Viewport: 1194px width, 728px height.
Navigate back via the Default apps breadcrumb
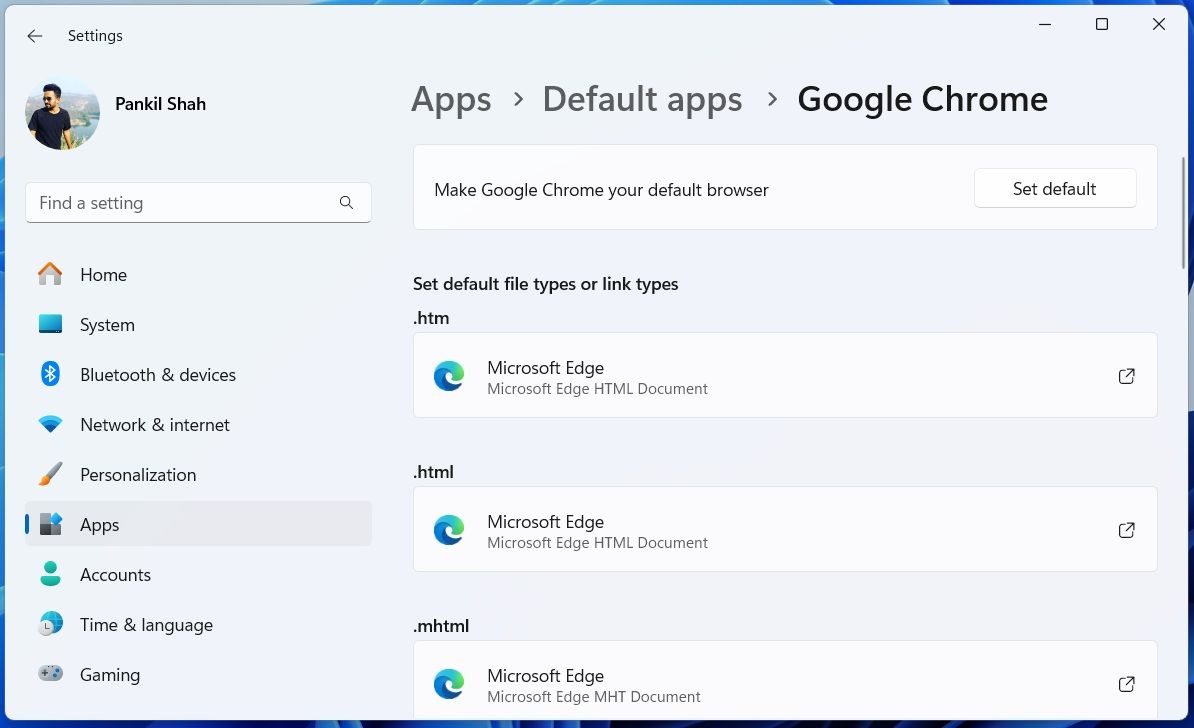(x=642, y=99)
